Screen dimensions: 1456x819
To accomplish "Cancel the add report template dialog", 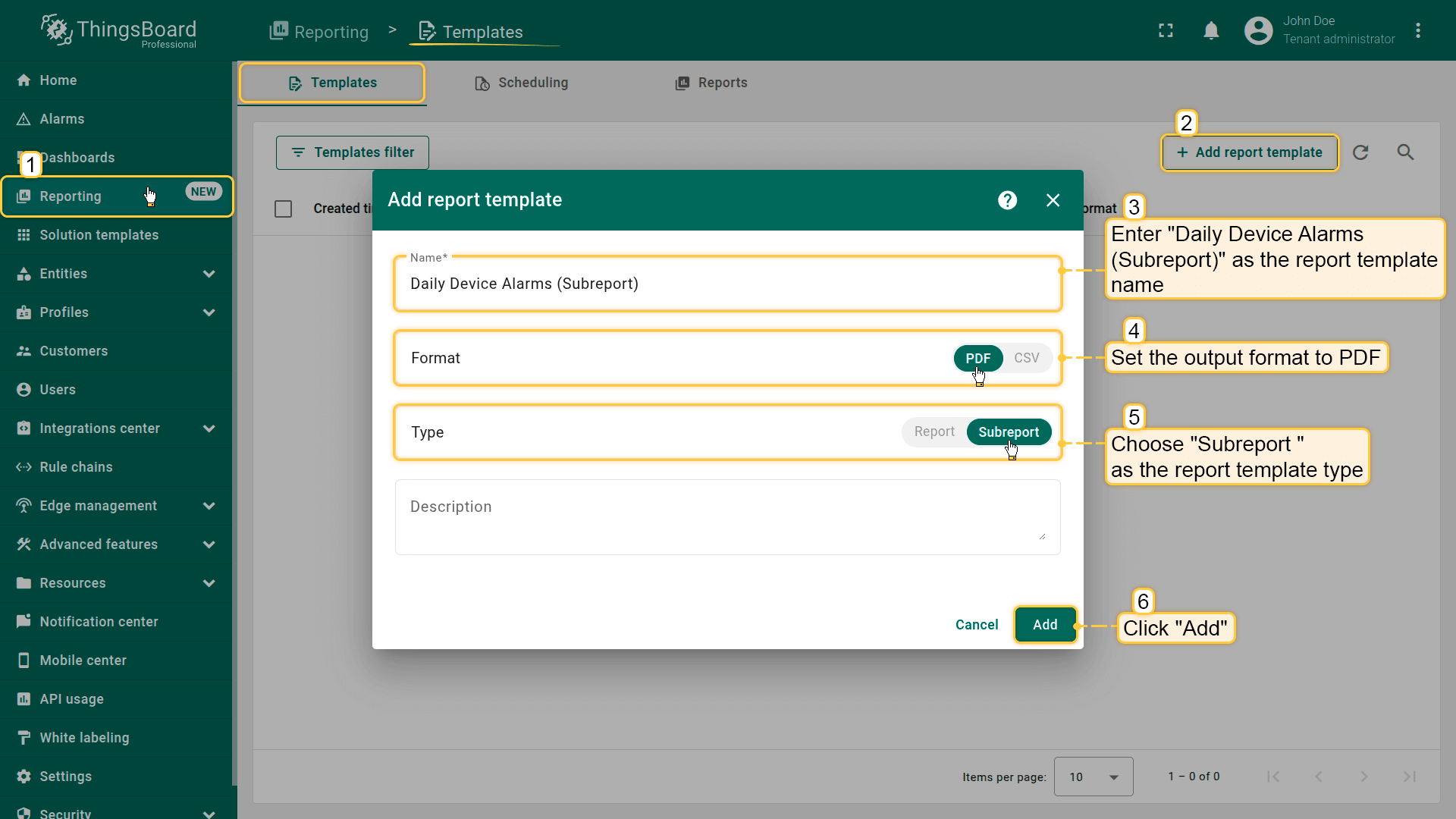I will click(976, 624).
